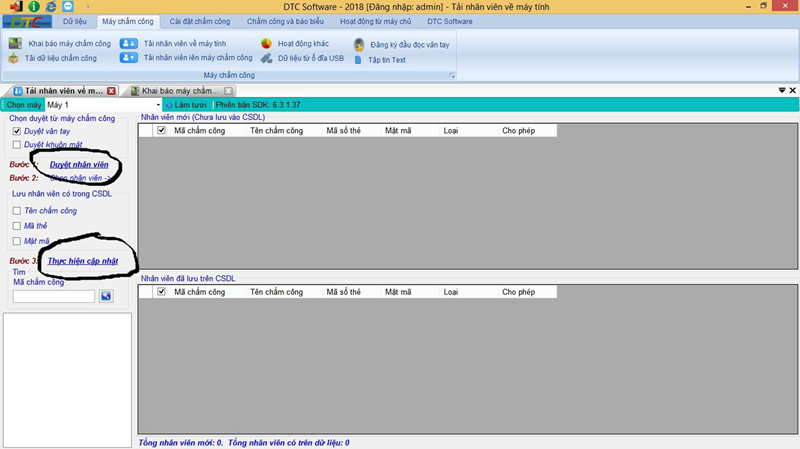800x449 pixels.
Task: Click the Tập tin Text icon
Action: pyautogui.click(x=360, y=60)
